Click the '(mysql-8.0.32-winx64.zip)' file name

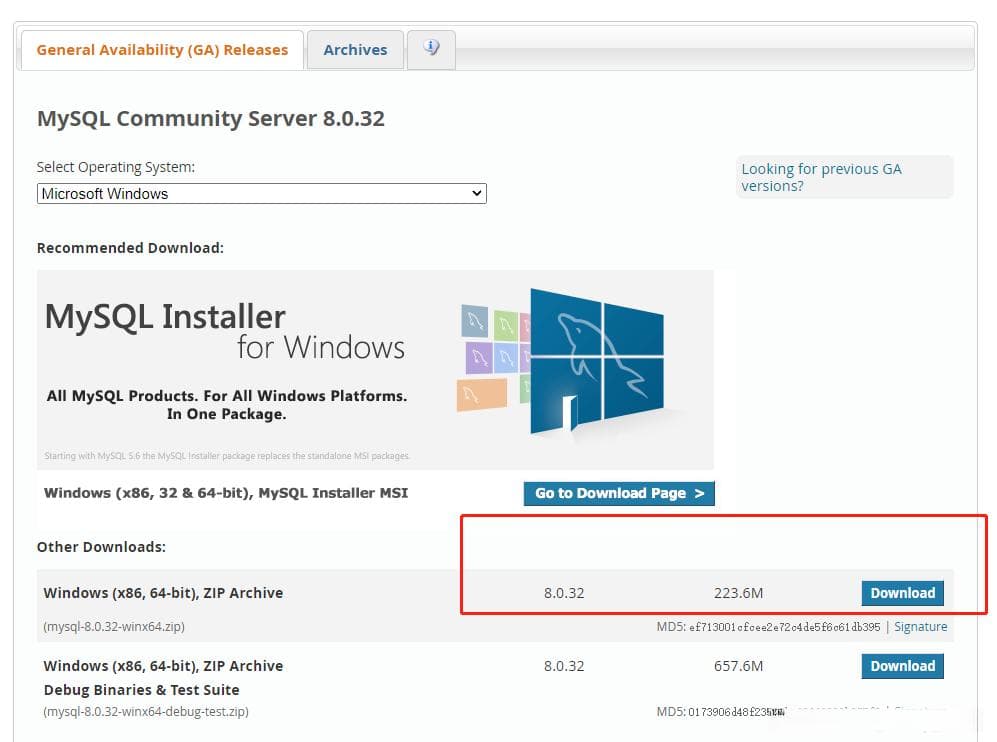coord(114,627)
